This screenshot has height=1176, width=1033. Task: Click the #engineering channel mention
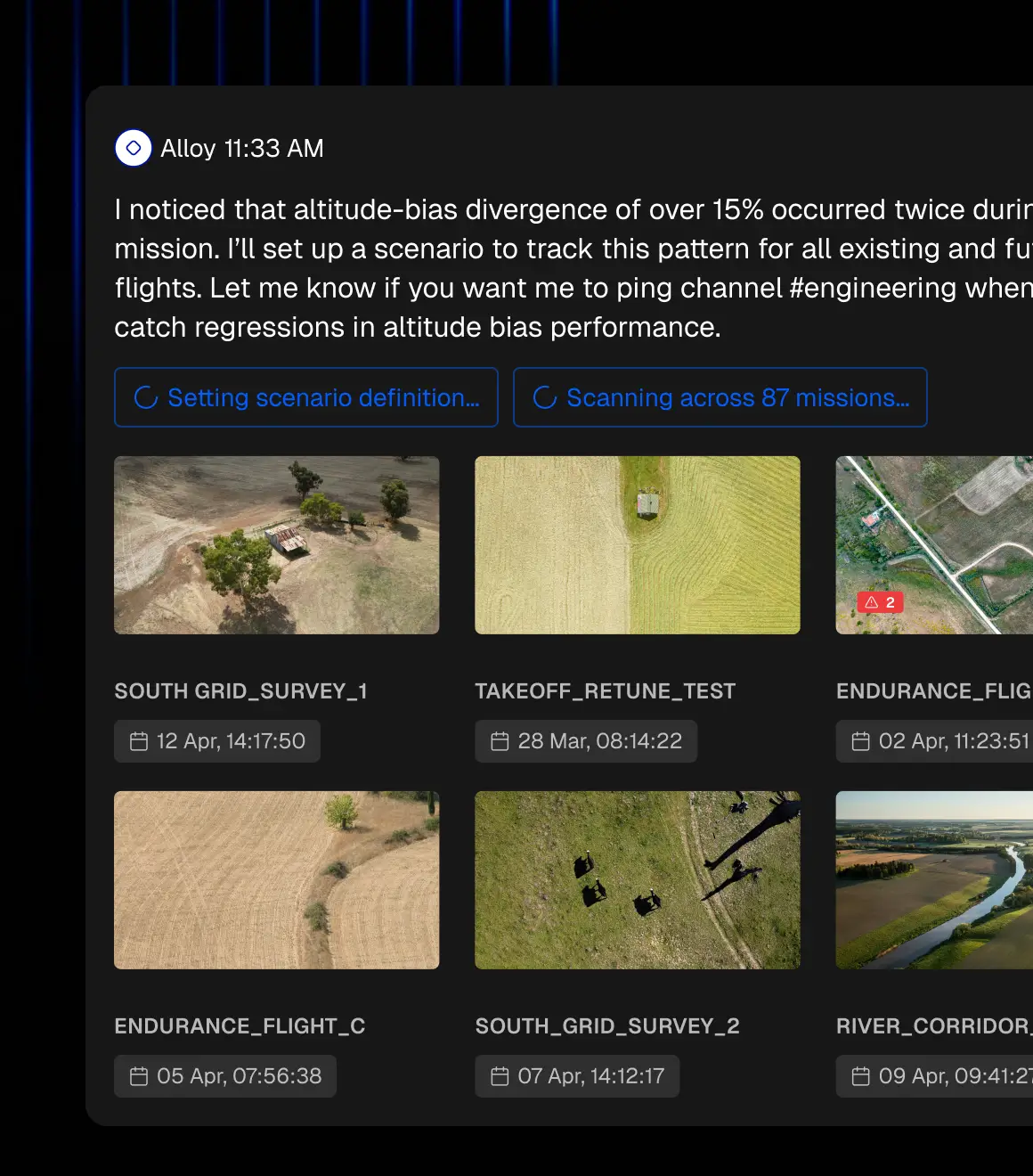pos(874,289)
